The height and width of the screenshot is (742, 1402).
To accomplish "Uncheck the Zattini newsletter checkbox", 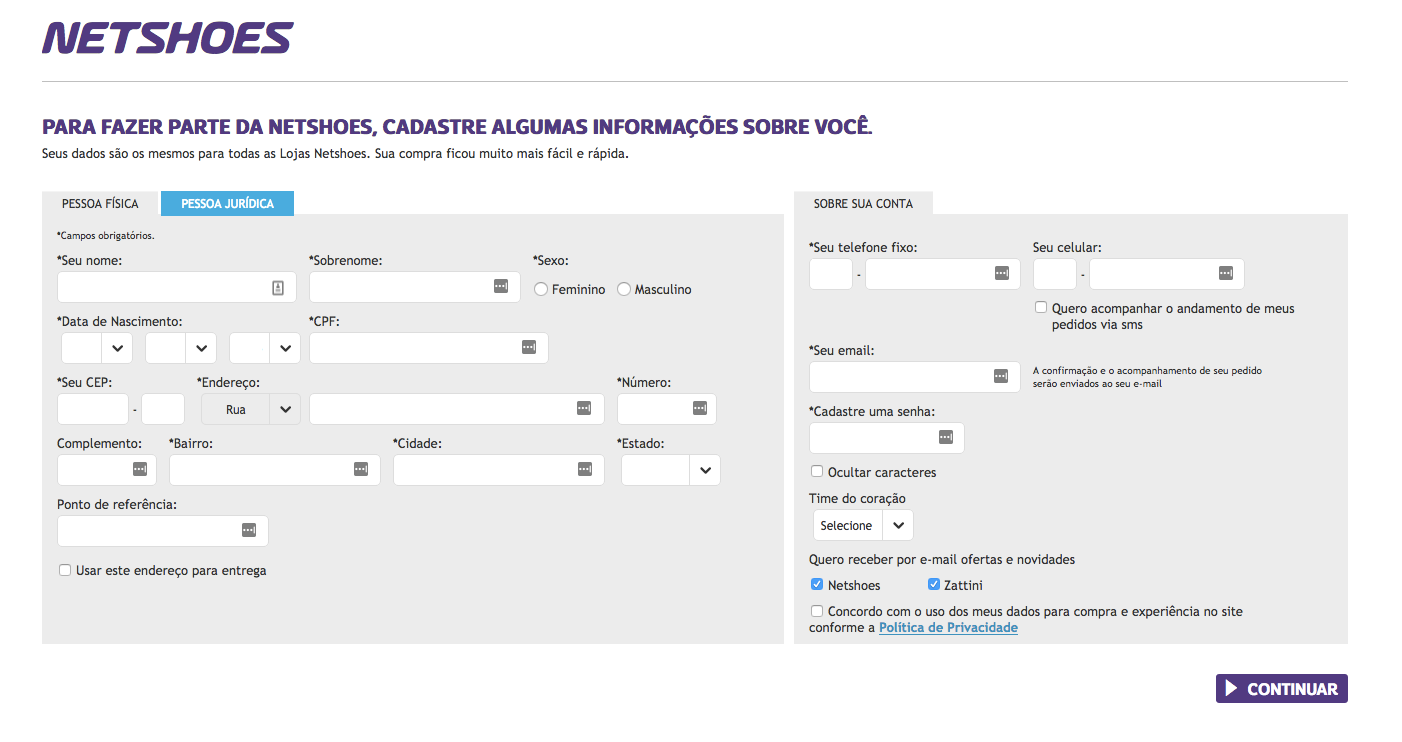I will (x=934, y=584).
